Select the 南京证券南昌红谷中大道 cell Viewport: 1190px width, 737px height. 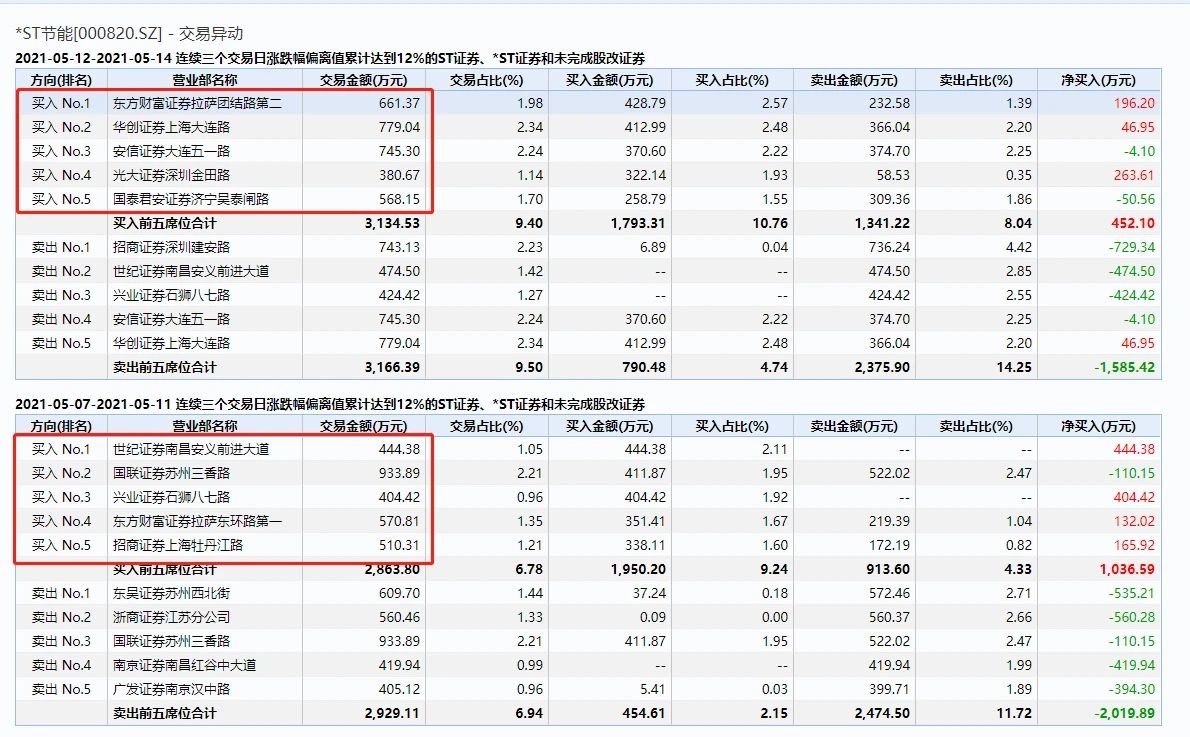pyautogui.click(x=184, y=666)
